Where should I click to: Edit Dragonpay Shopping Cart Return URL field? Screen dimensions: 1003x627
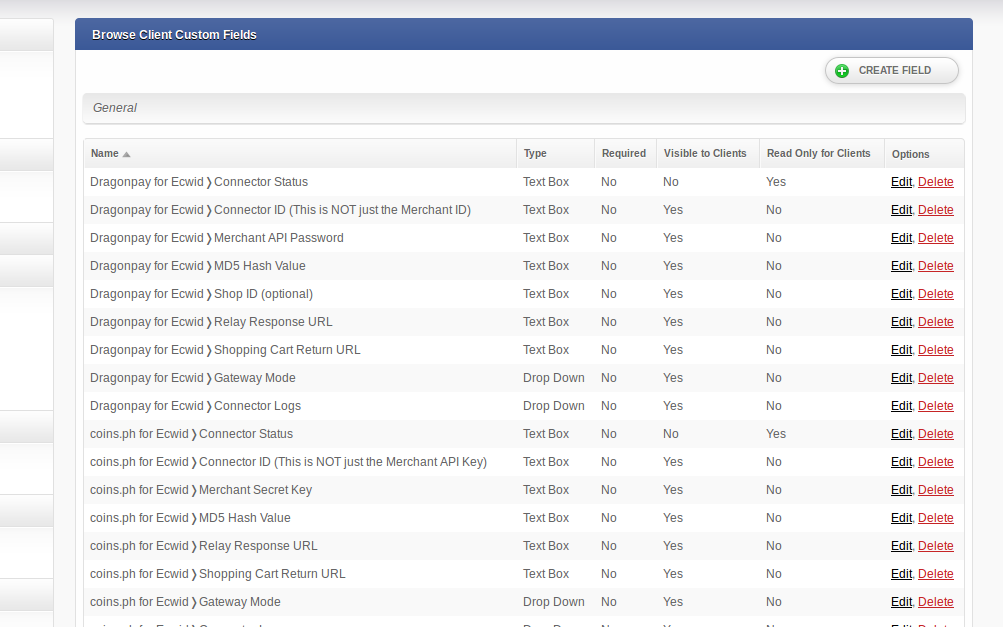pos(901,350)
